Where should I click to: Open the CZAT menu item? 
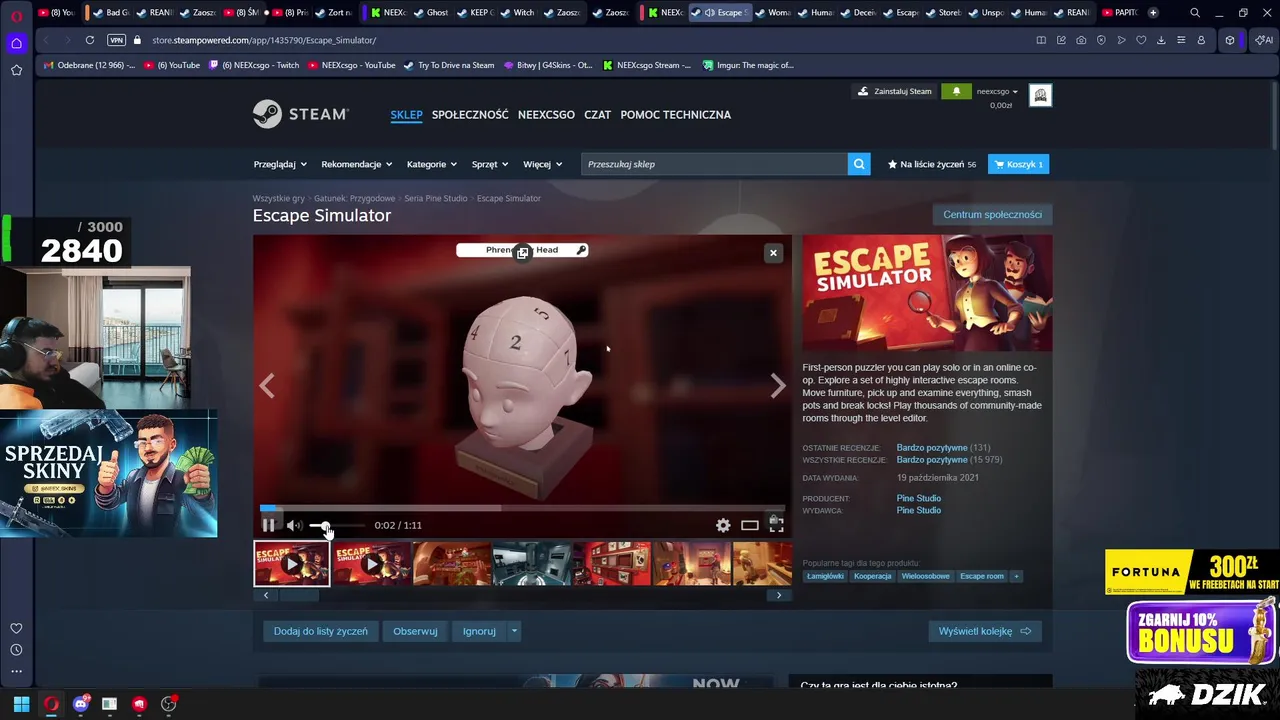click(x=597, y=115)
